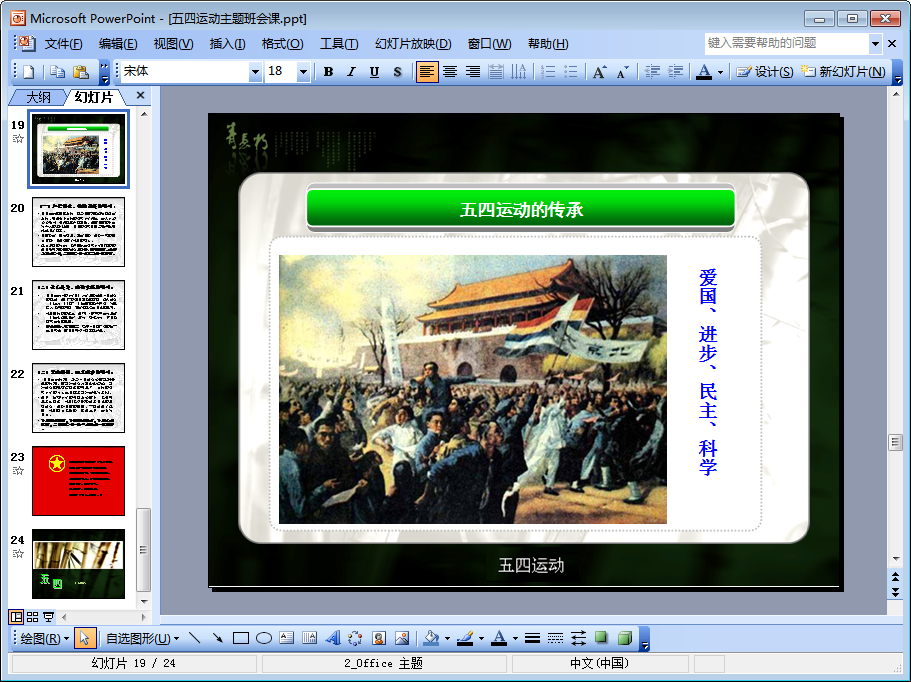Image resolution: width=911 pixels, height=682 pixels.
Task: Change text direction with vertical text icon
Action: click(x=518, y=71)
